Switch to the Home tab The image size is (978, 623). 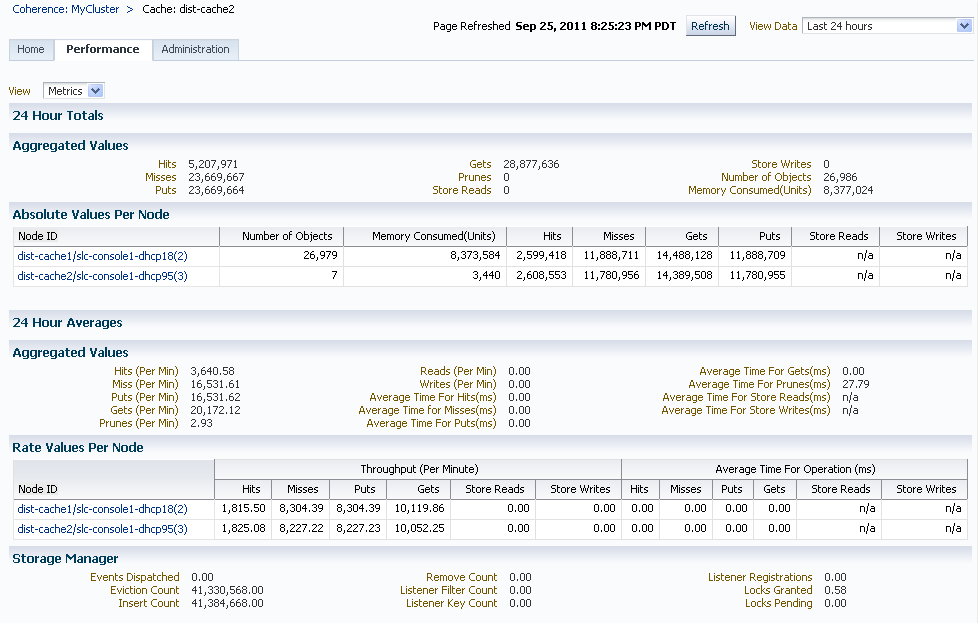[x=31, y=49]
